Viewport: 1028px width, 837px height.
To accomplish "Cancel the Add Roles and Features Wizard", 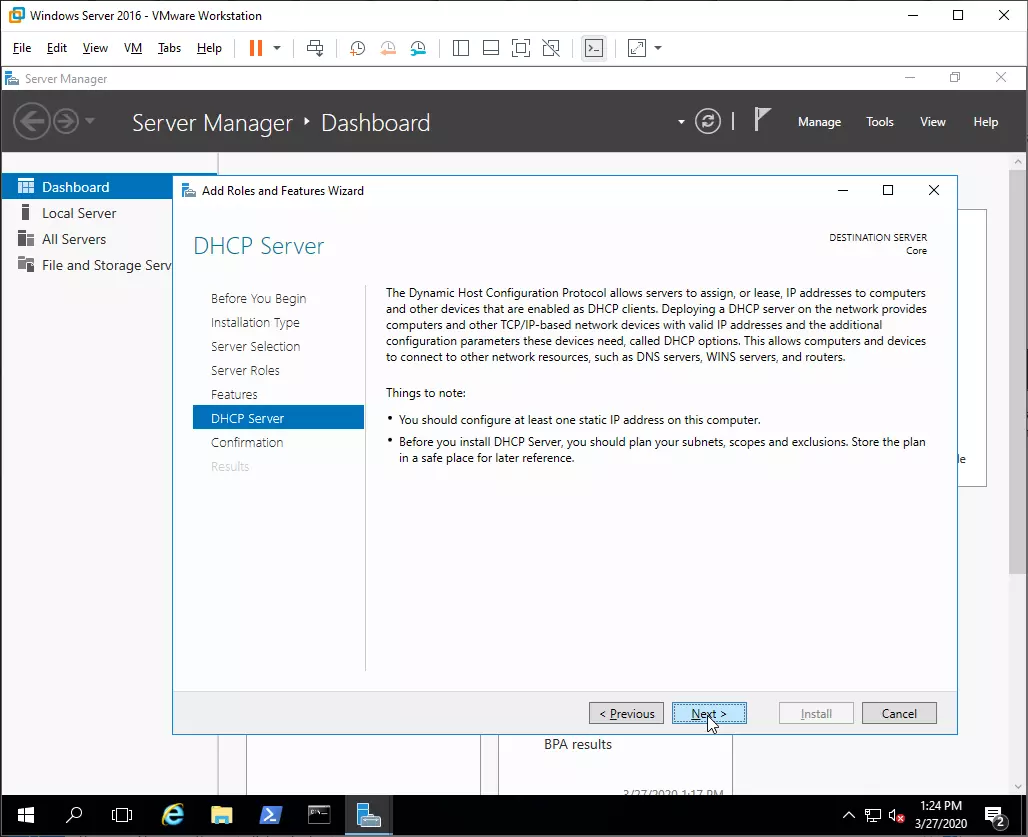I will (899, 713).
